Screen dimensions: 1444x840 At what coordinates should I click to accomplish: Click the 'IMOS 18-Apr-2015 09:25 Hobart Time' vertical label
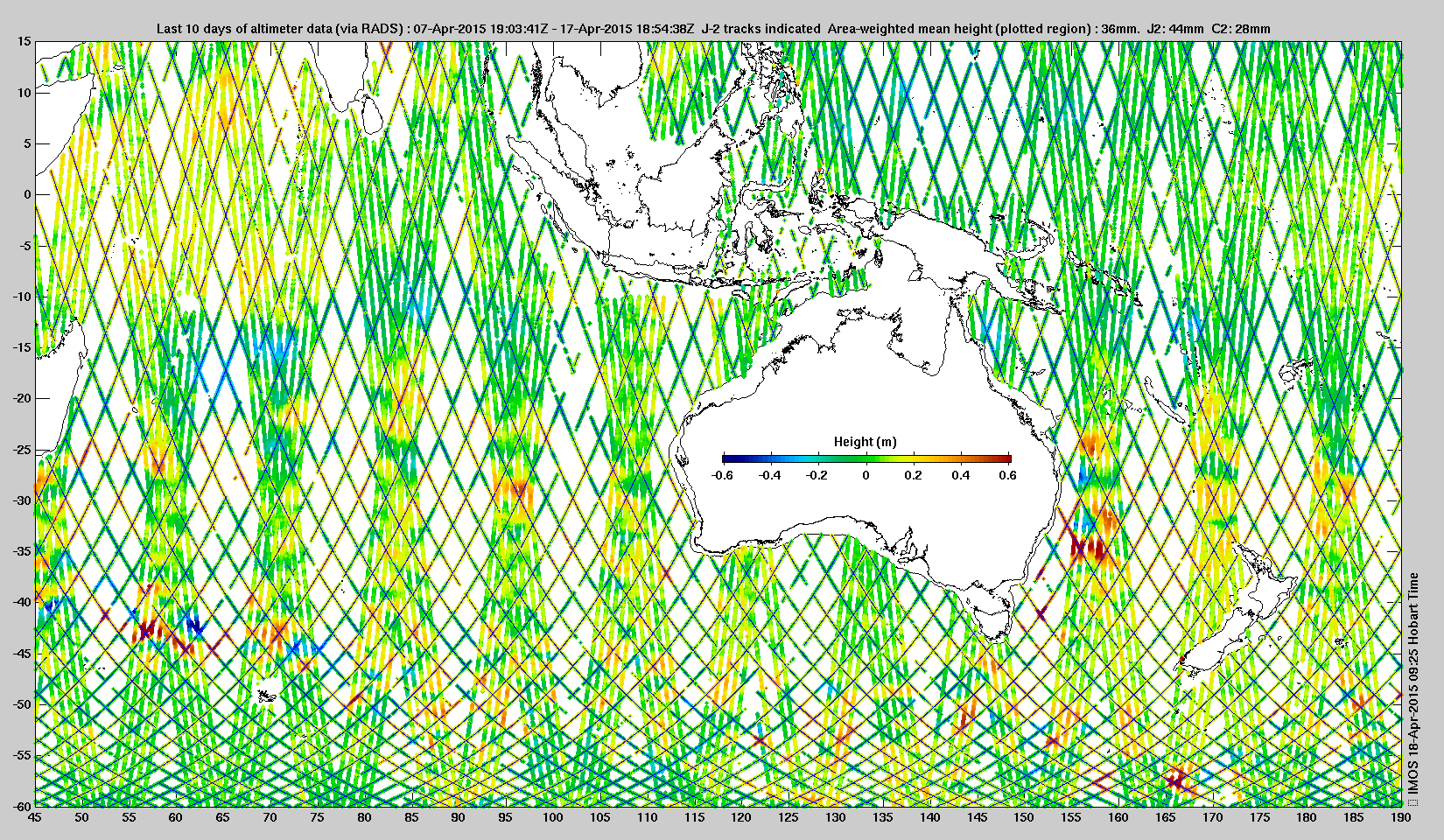coord(1412,682)
